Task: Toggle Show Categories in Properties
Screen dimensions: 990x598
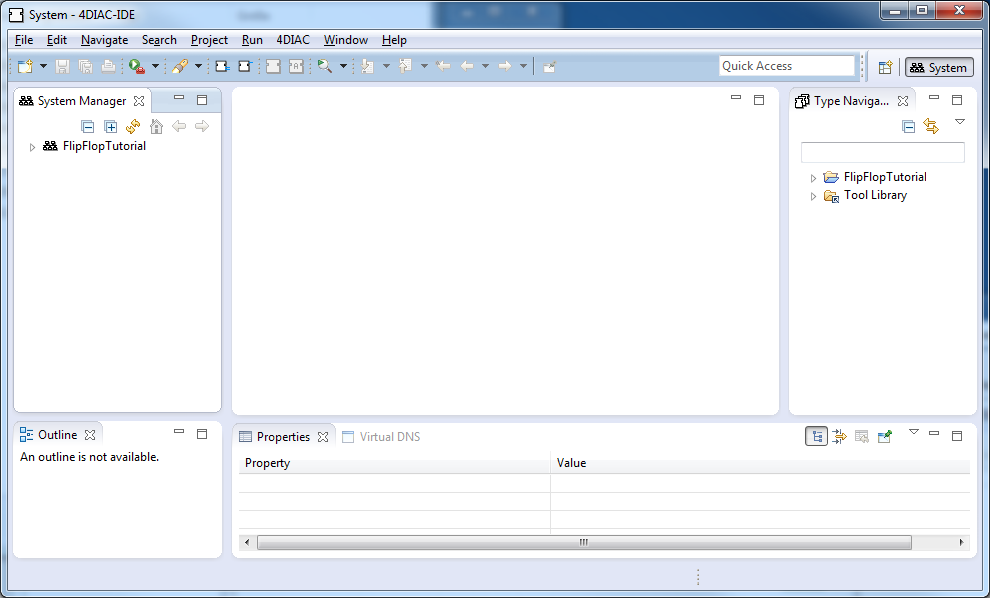Action: click(x=816, y=436)
